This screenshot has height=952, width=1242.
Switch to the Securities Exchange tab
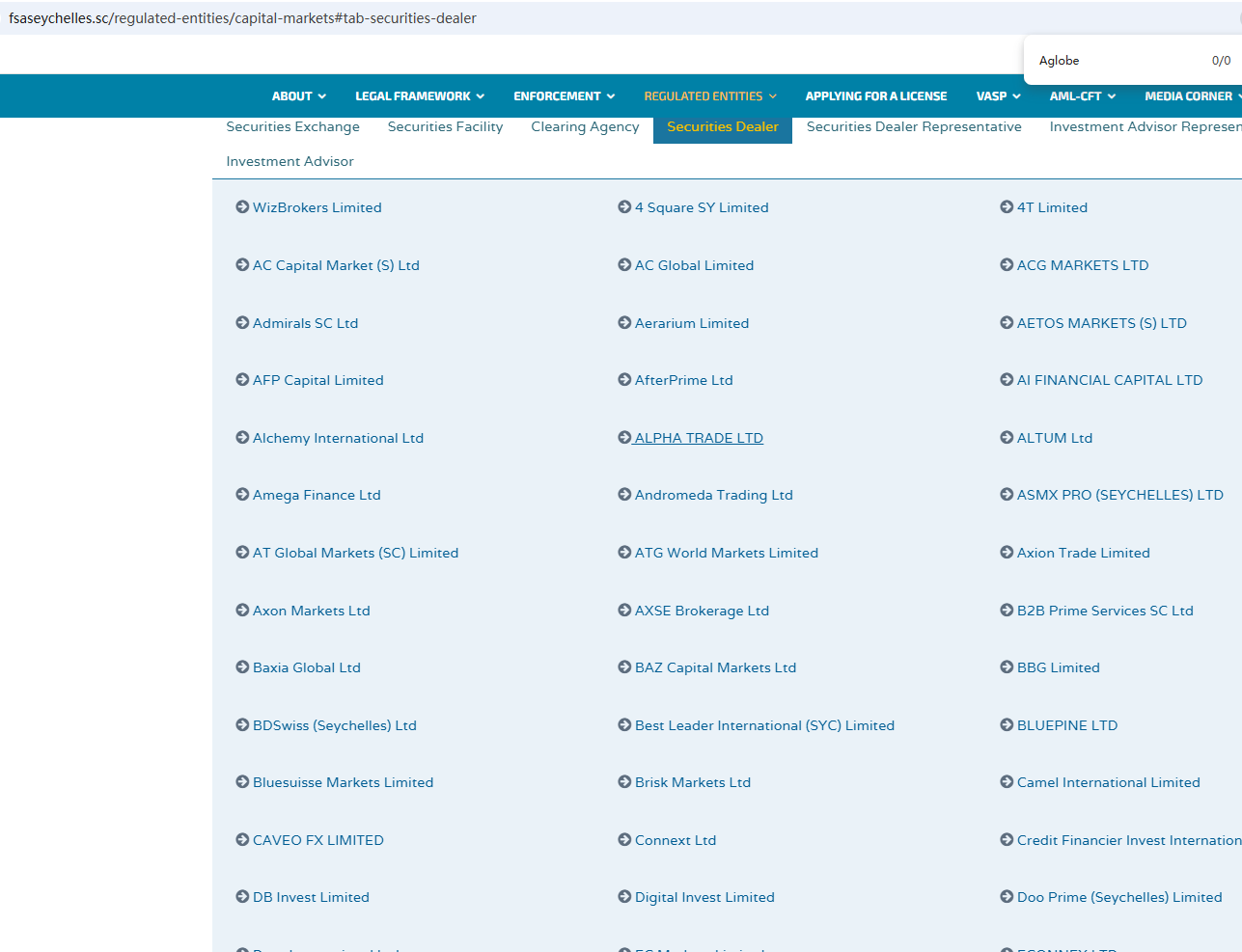tap(293, 126)
